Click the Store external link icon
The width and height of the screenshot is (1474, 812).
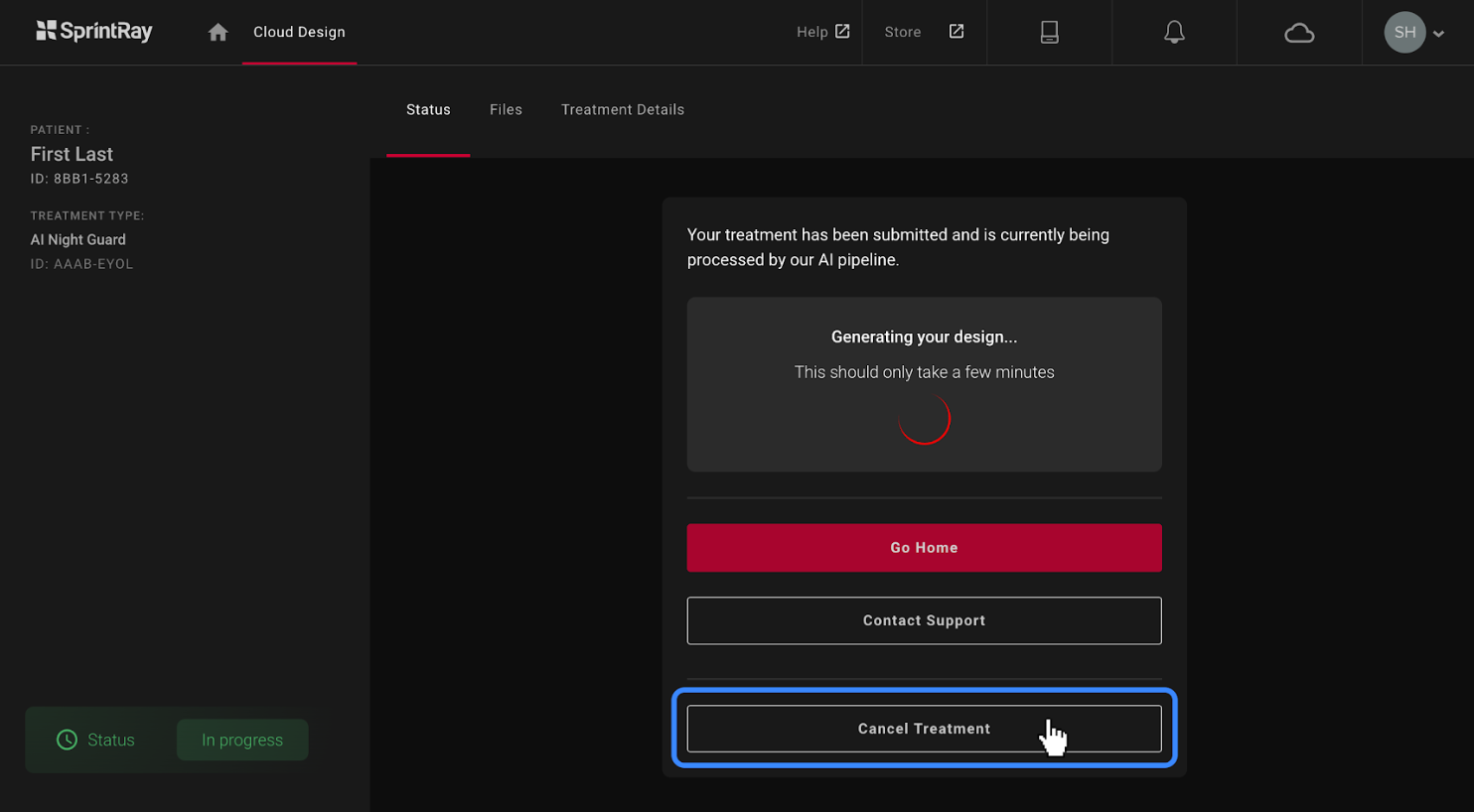pos(956,32)
